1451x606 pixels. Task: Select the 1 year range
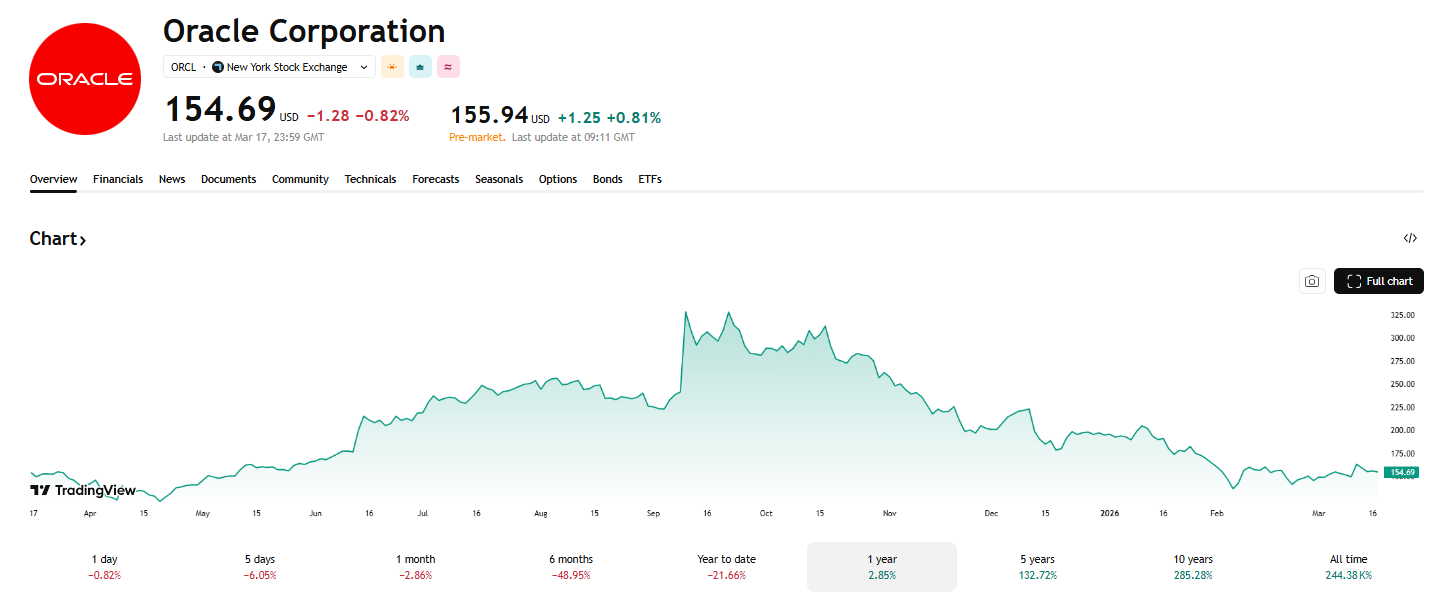coord(882,567)
